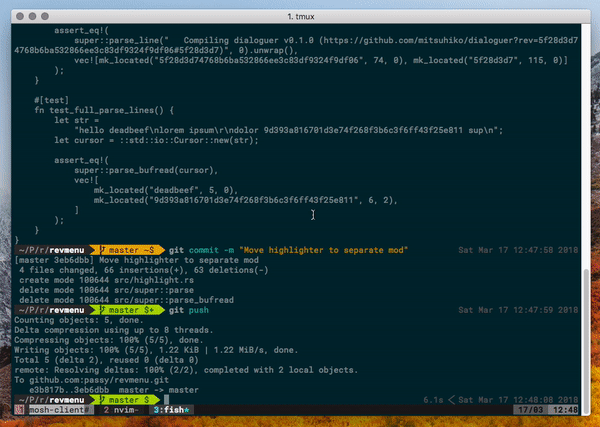Viewport: 600px width, 427px height.
Task: Click 'delete mode 100644 src/super::parse_bufread' line
Action: click(x=126, y=300)
